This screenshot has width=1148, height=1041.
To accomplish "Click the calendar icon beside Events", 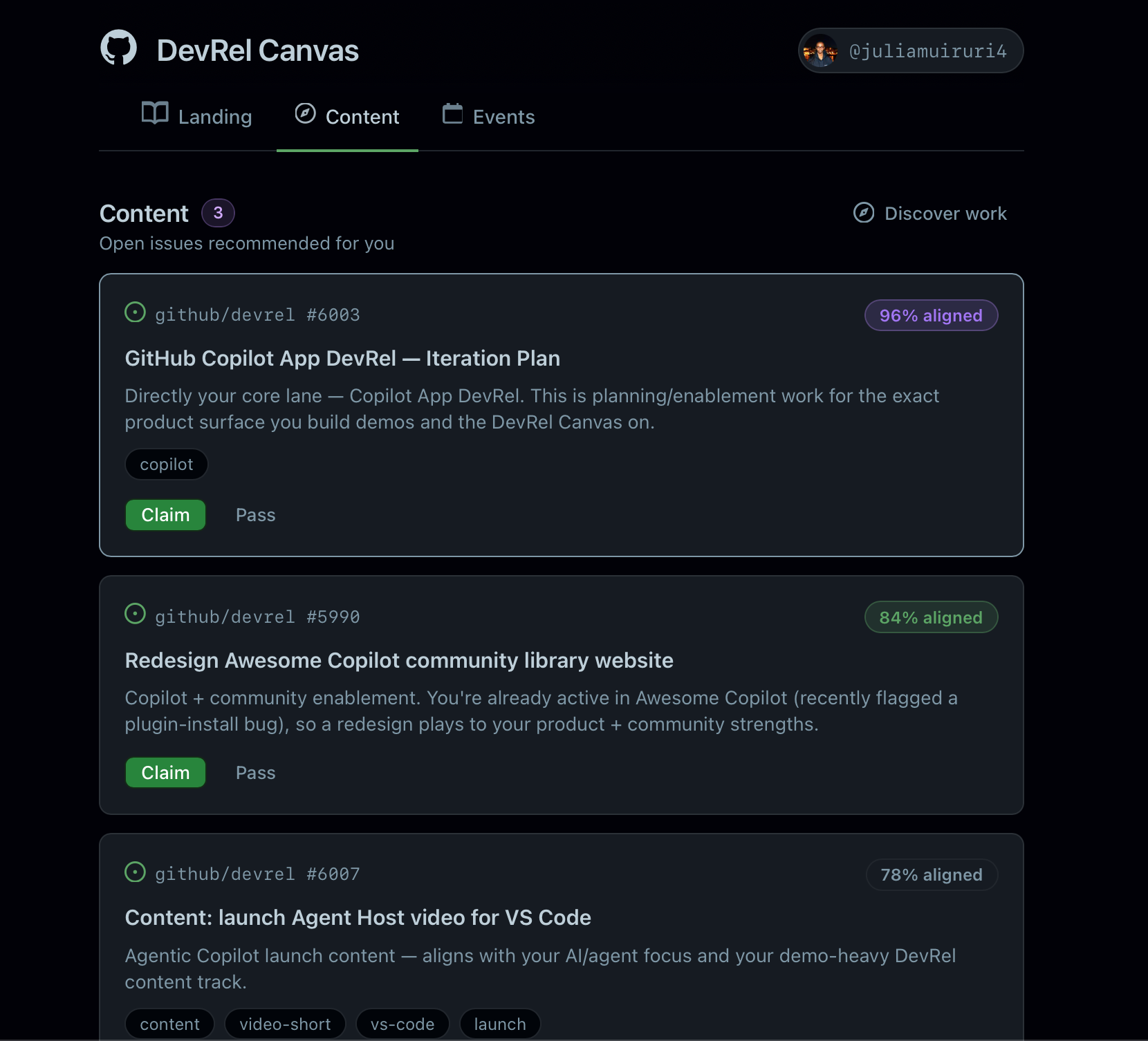I will (452, 113).
